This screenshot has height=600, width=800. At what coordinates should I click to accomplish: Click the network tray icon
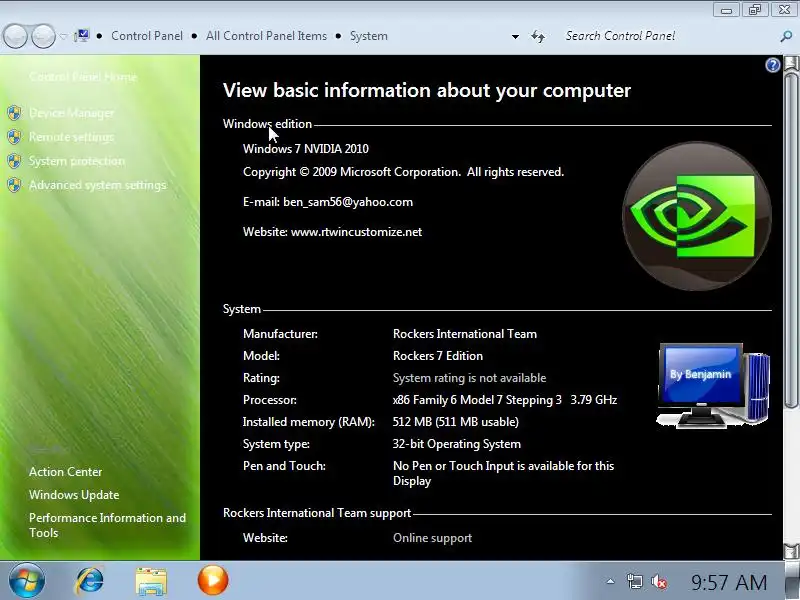[635, 581]
